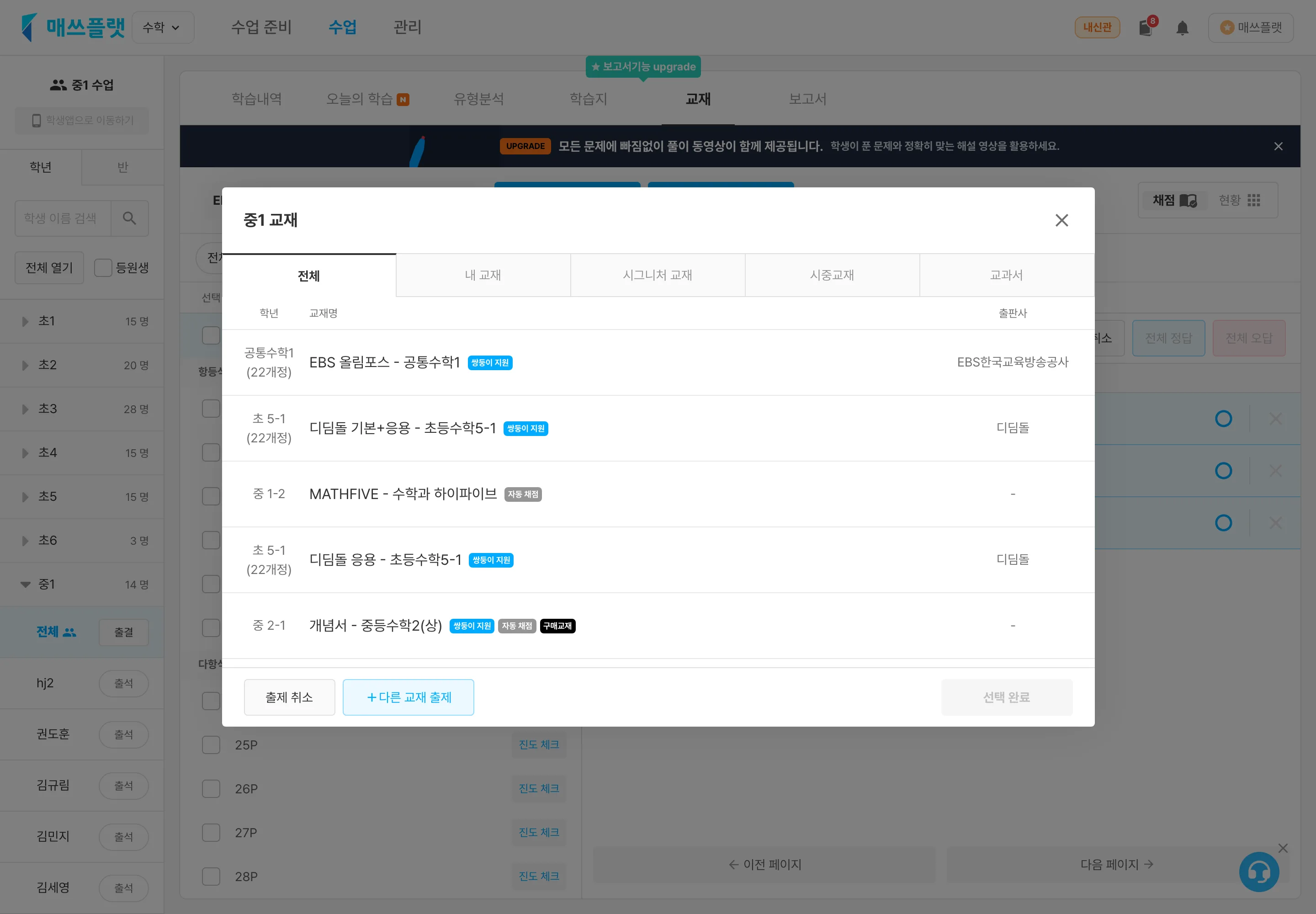Image resolution: width=1316 pixels, height=914 pixels.
Task: Close the chat widget small X
Action: [1283, 848]
